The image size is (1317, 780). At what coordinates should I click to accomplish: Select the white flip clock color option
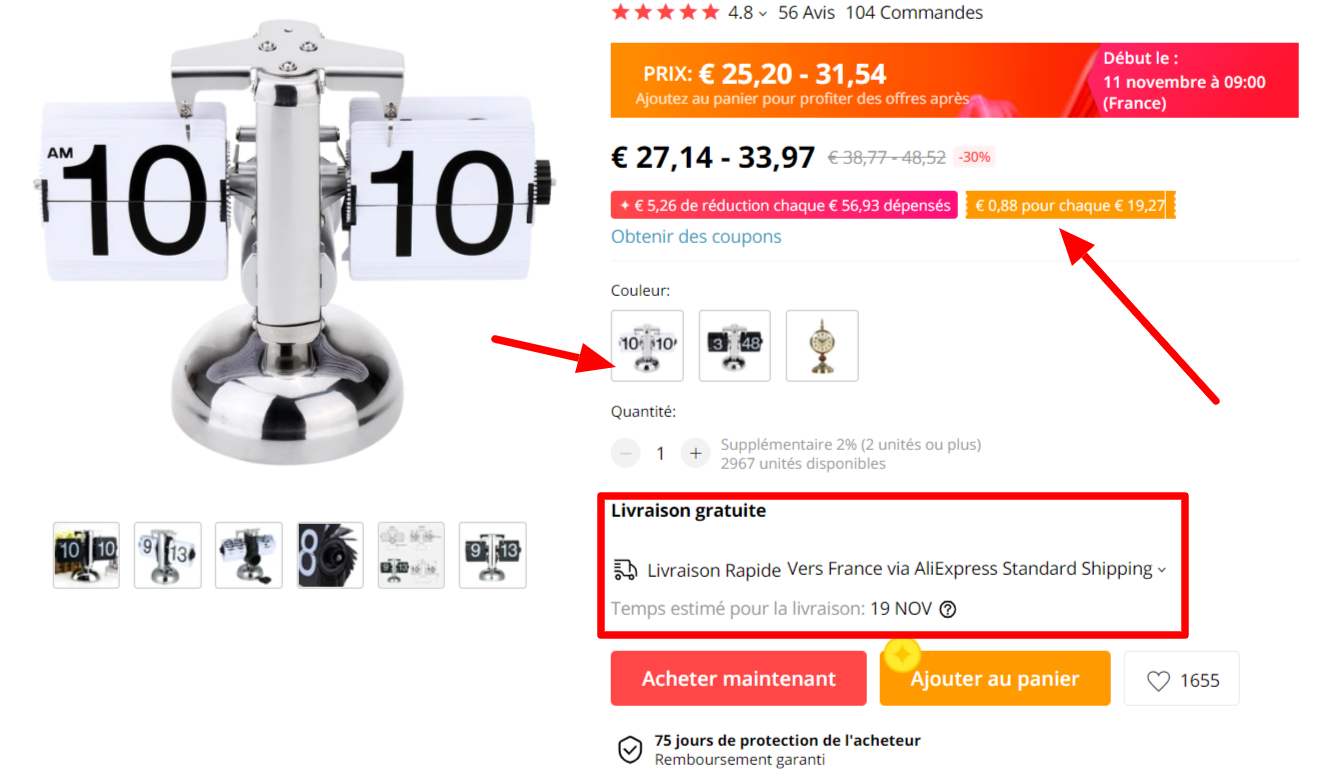point(647,345)
